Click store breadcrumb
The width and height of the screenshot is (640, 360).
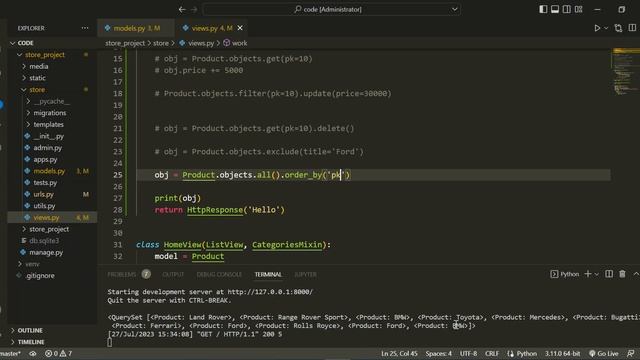coord(161,43)
